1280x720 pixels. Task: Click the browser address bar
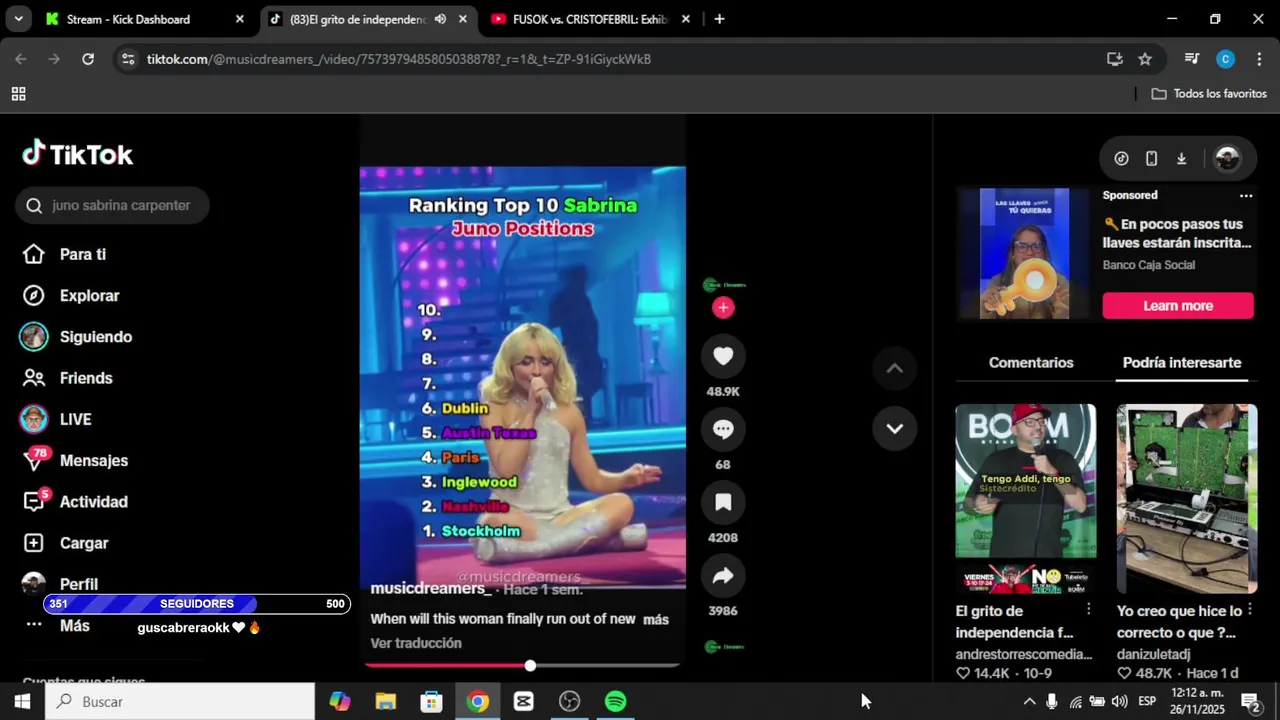coord(609,59)
